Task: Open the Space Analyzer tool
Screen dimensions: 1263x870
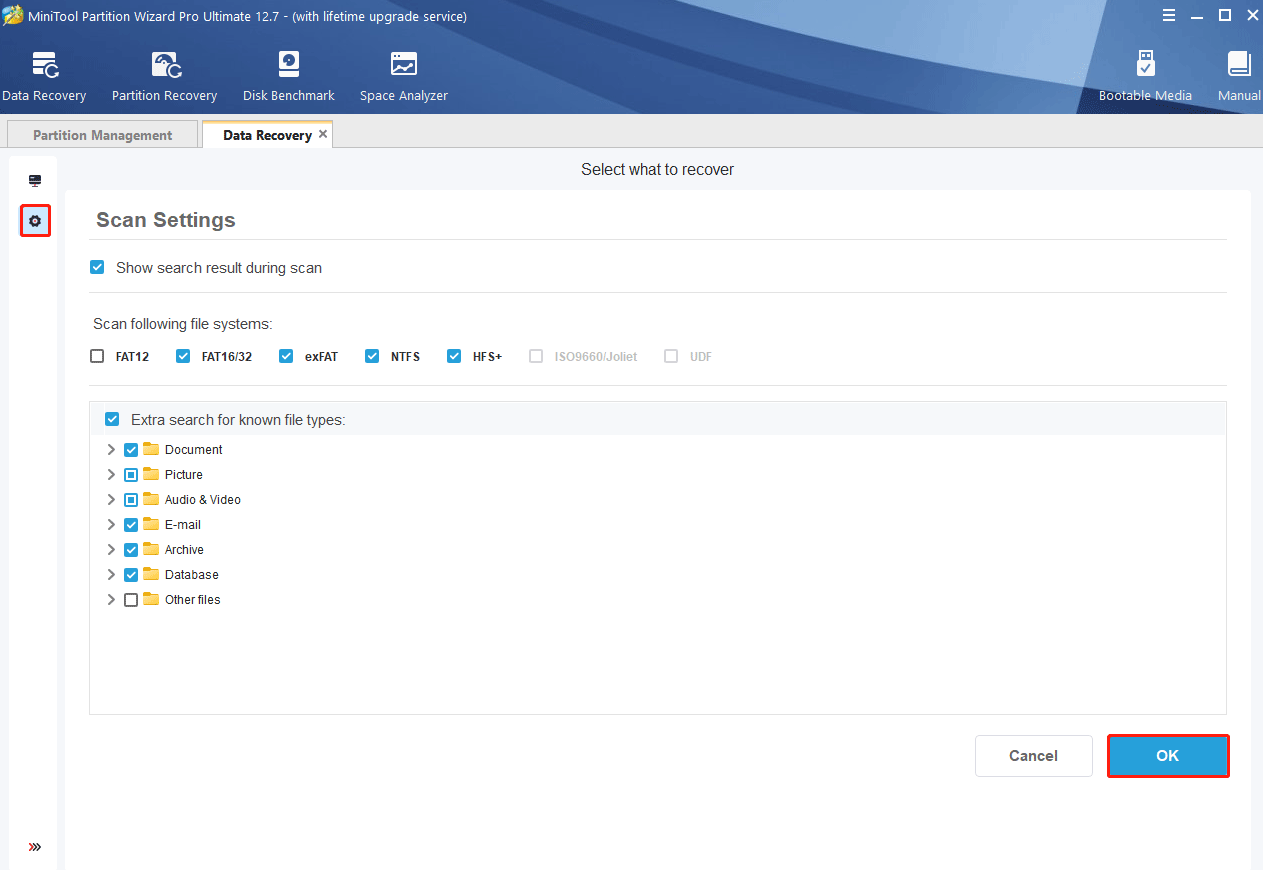Action: [x=404, y=65]
